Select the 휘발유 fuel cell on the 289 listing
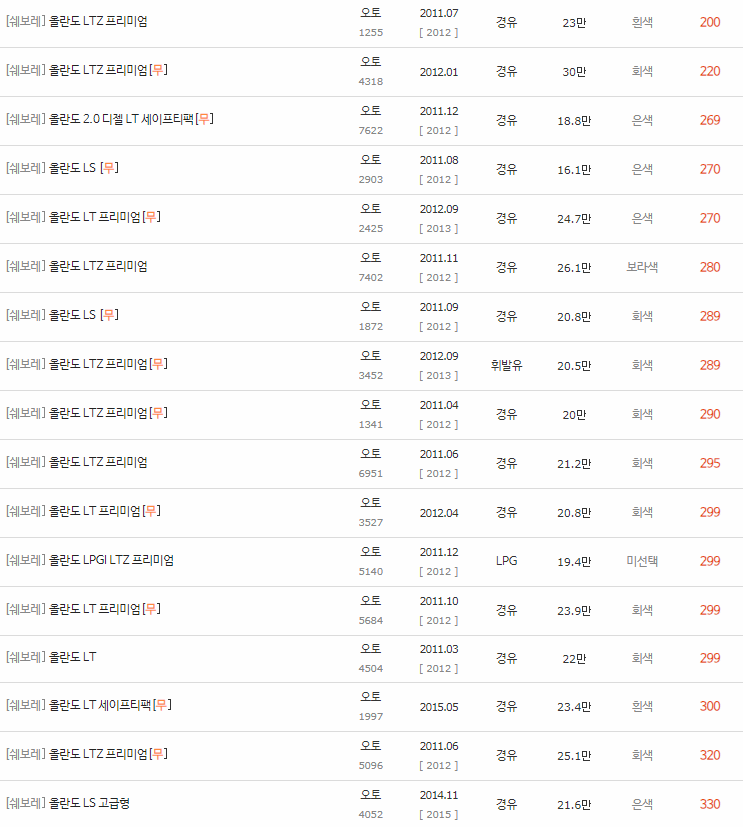Viewport: 743px width, 827px height. pos(505,364)
